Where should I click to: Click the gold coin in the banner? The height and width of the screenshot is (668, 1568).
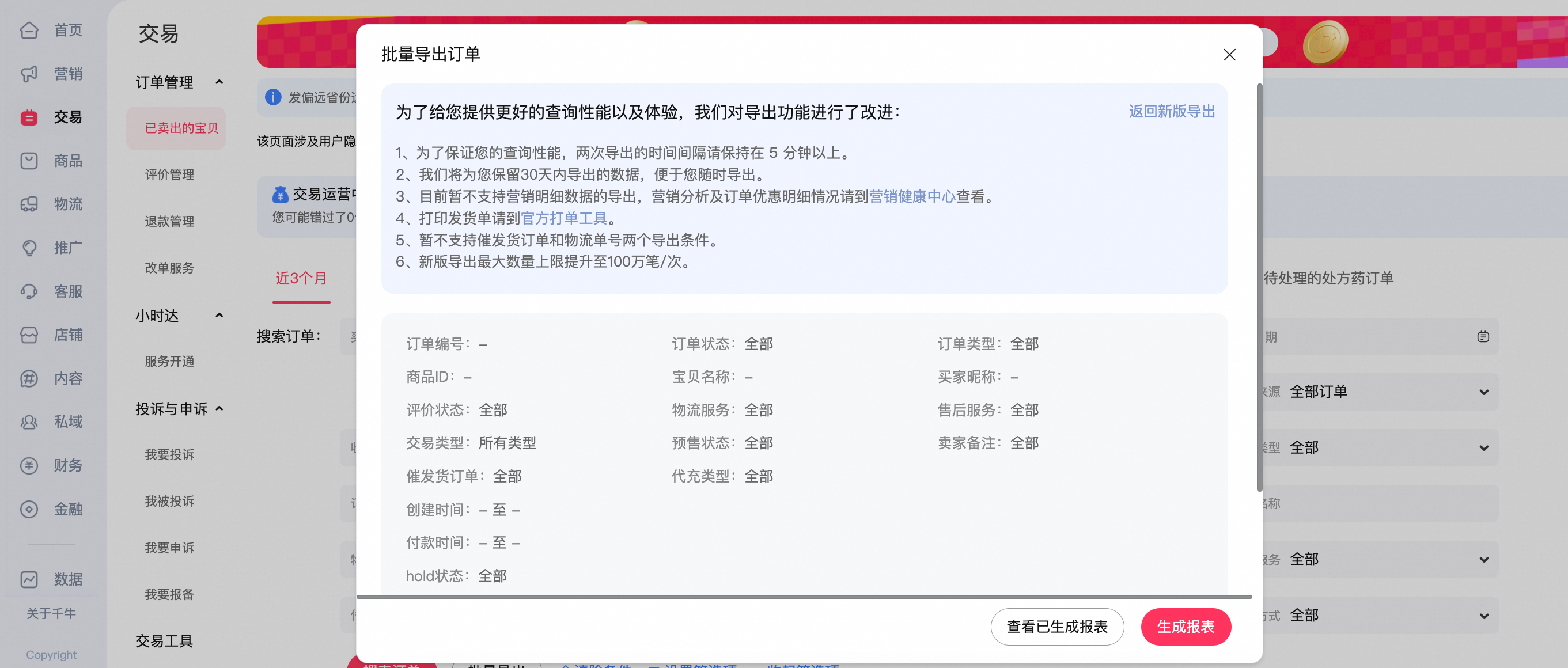[x=1324, y=43]
